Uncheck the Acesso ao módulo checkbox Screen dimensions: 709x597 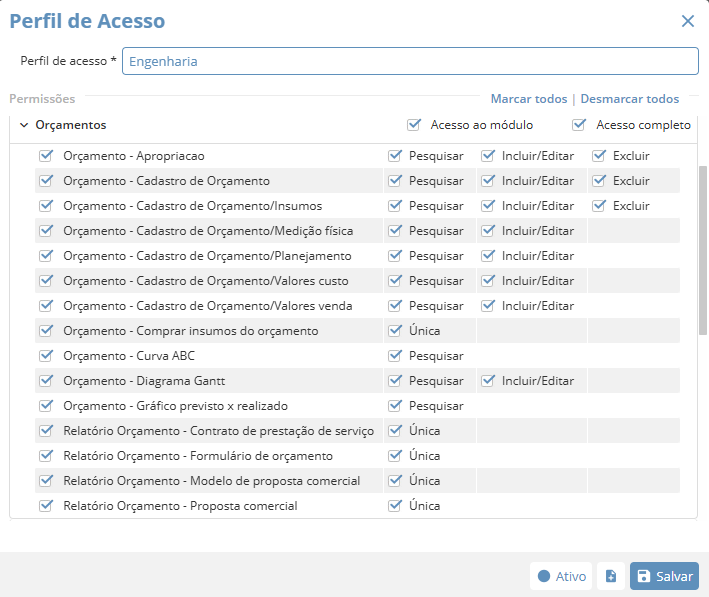pyautogui.click(x=414, y=125)
